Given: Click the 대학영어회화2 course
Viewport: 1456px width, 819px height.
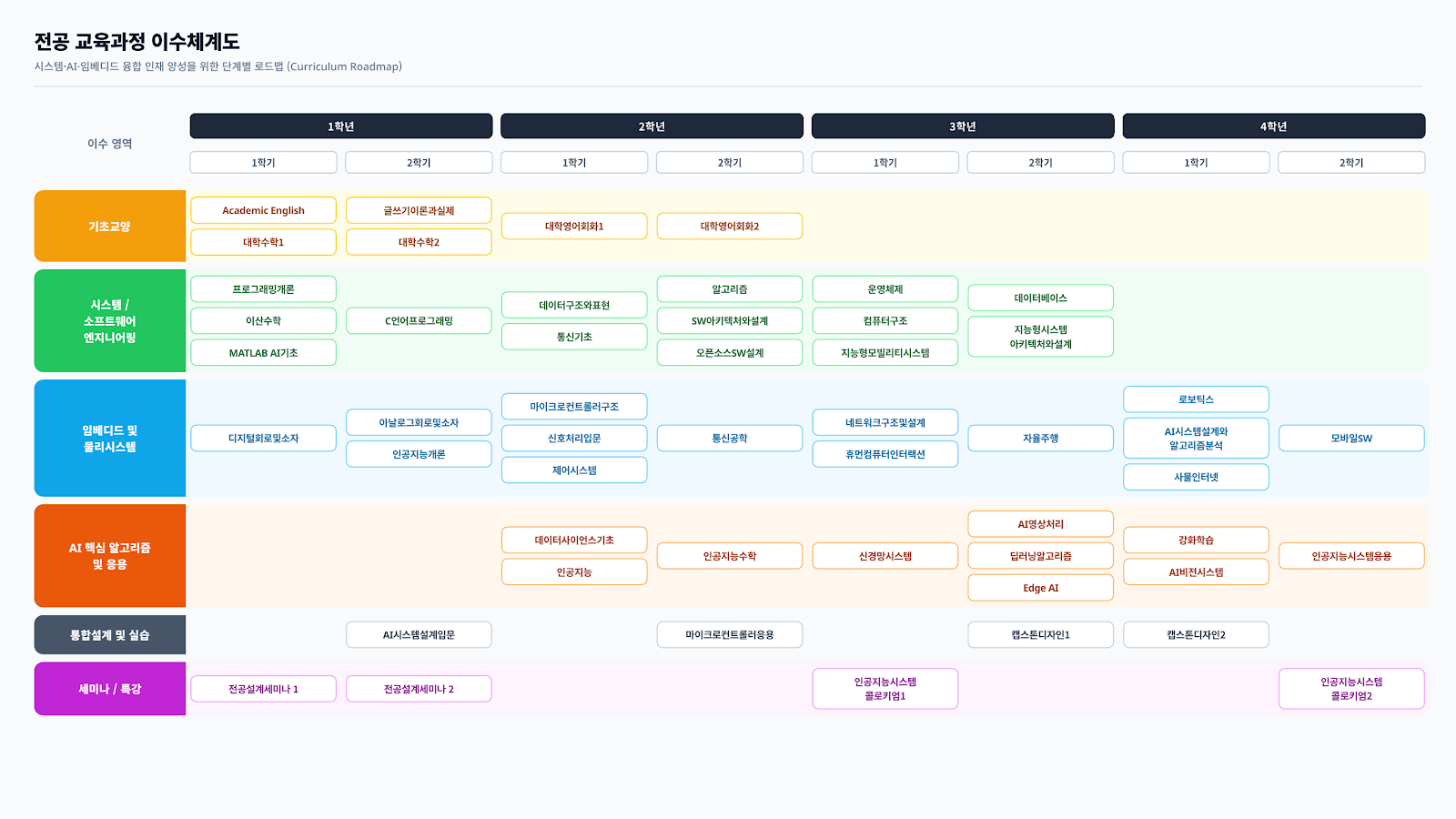Looking at the screenshot, I should 730,226.
